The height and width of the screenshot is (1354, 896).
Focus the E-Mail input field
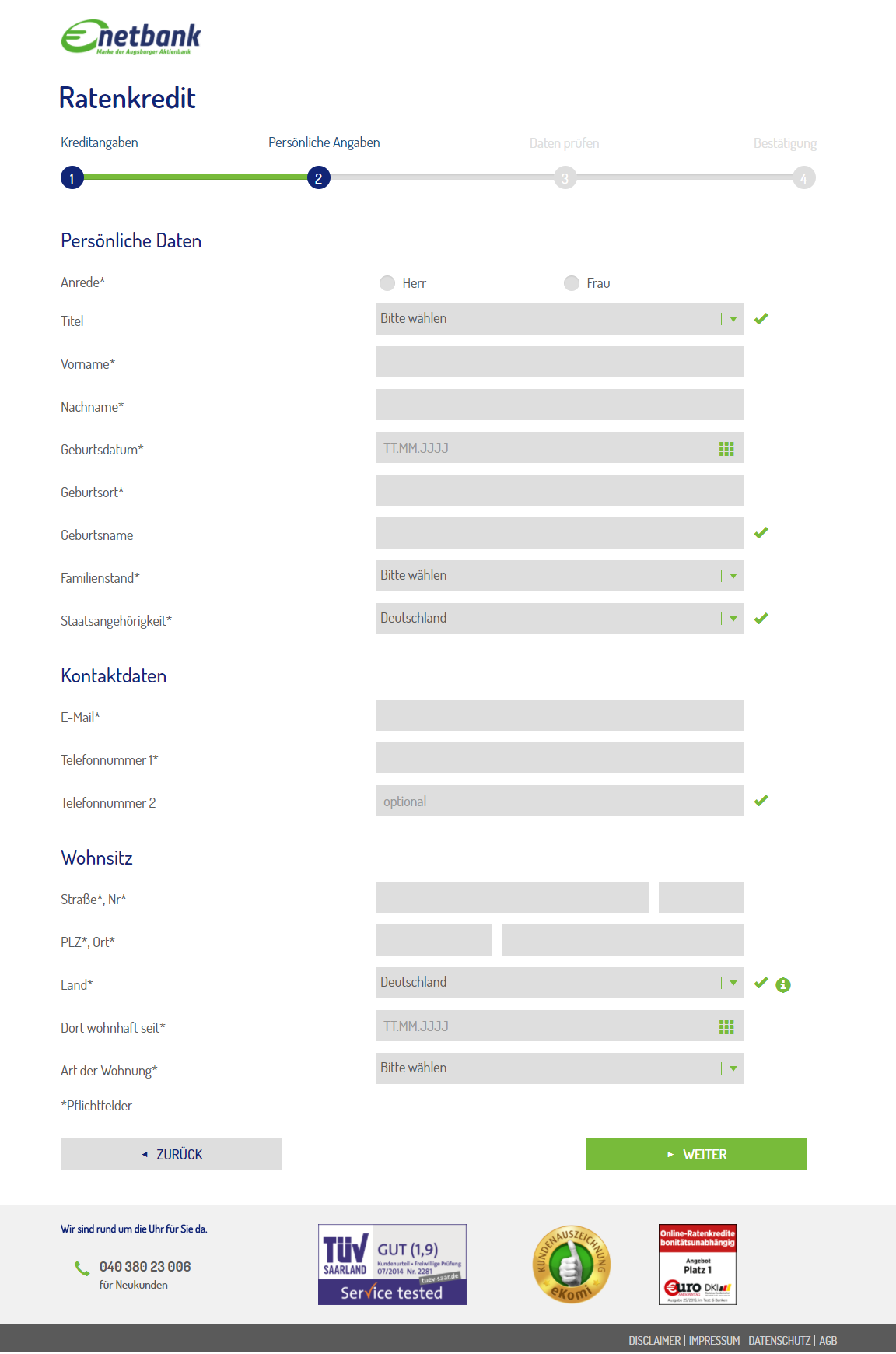click(560, 715)
